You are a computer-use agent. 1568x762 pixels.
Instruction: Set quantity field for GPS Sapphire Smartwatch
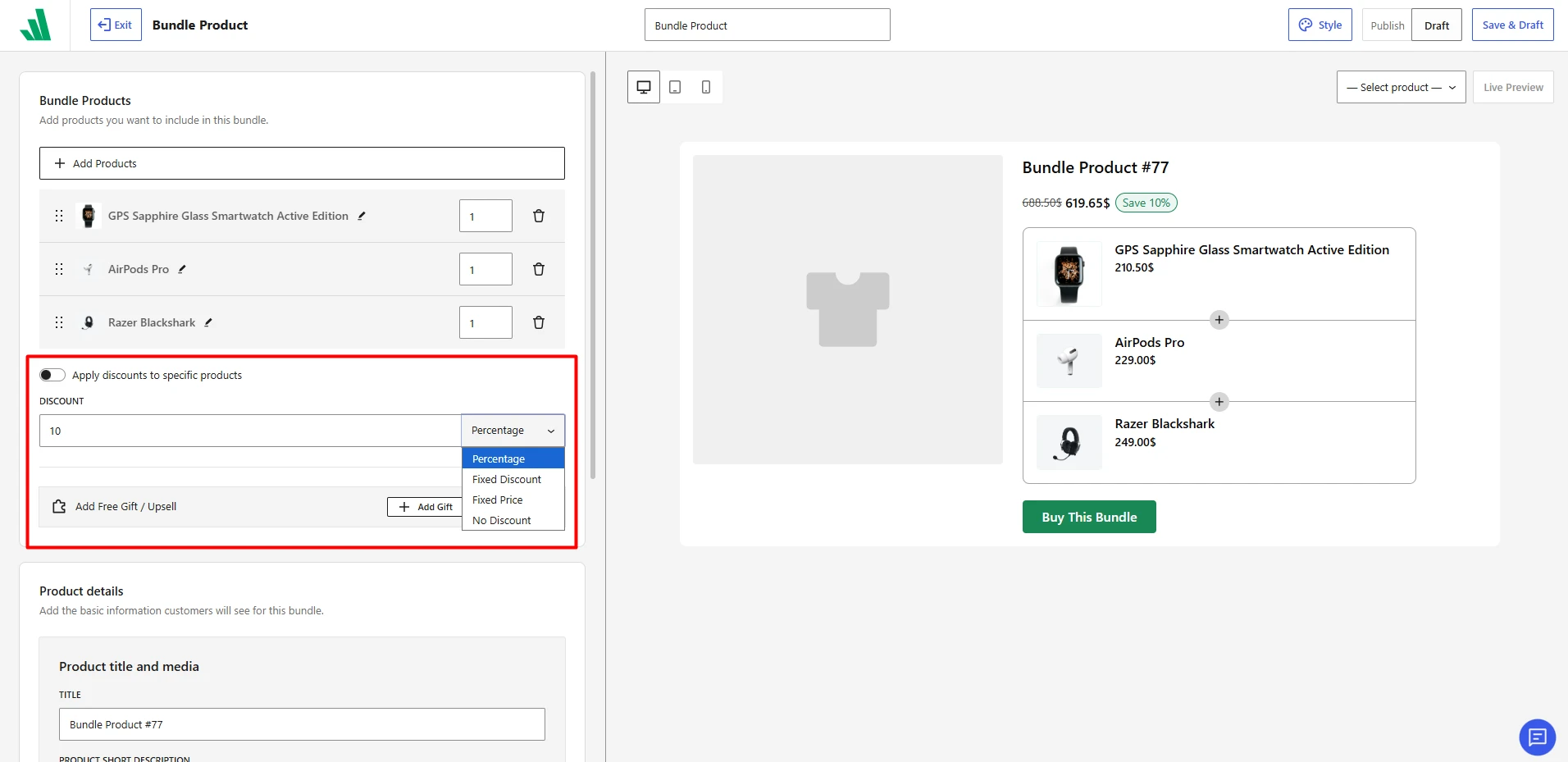pos(485,216)
